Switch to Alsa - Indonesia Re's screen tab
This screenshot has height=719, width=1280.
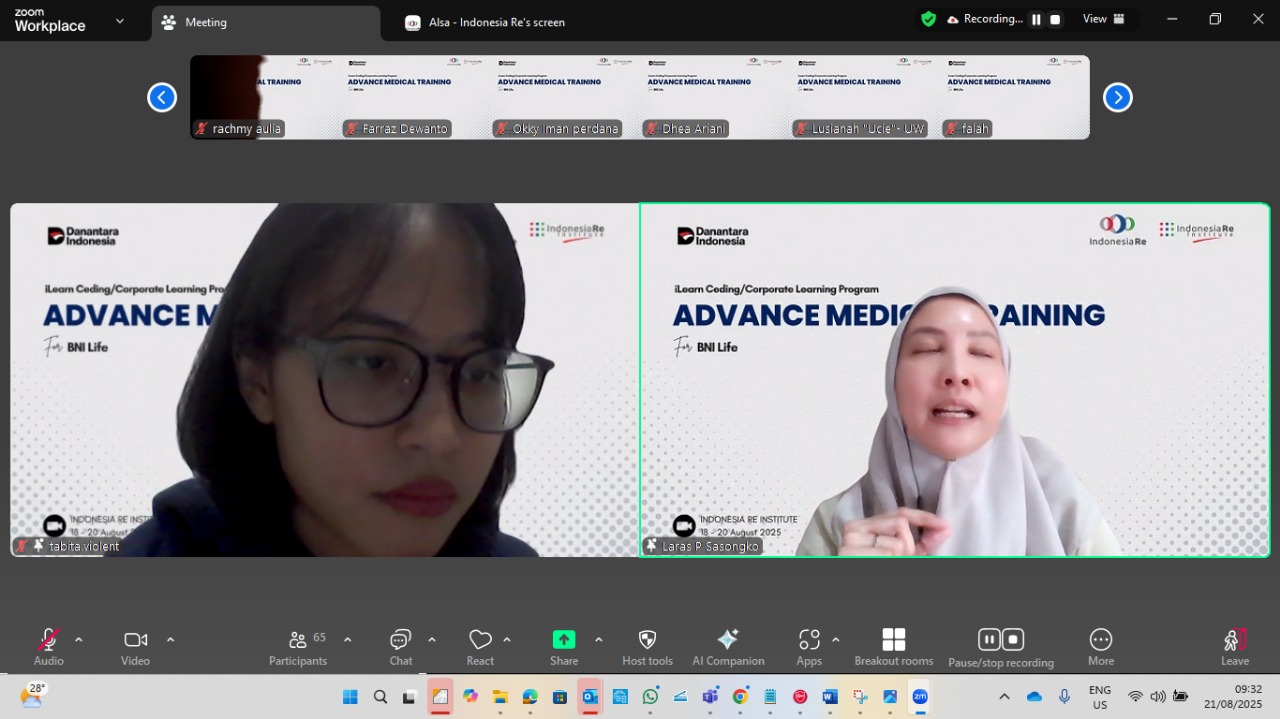pyautogui.click(x=496, y=22)
